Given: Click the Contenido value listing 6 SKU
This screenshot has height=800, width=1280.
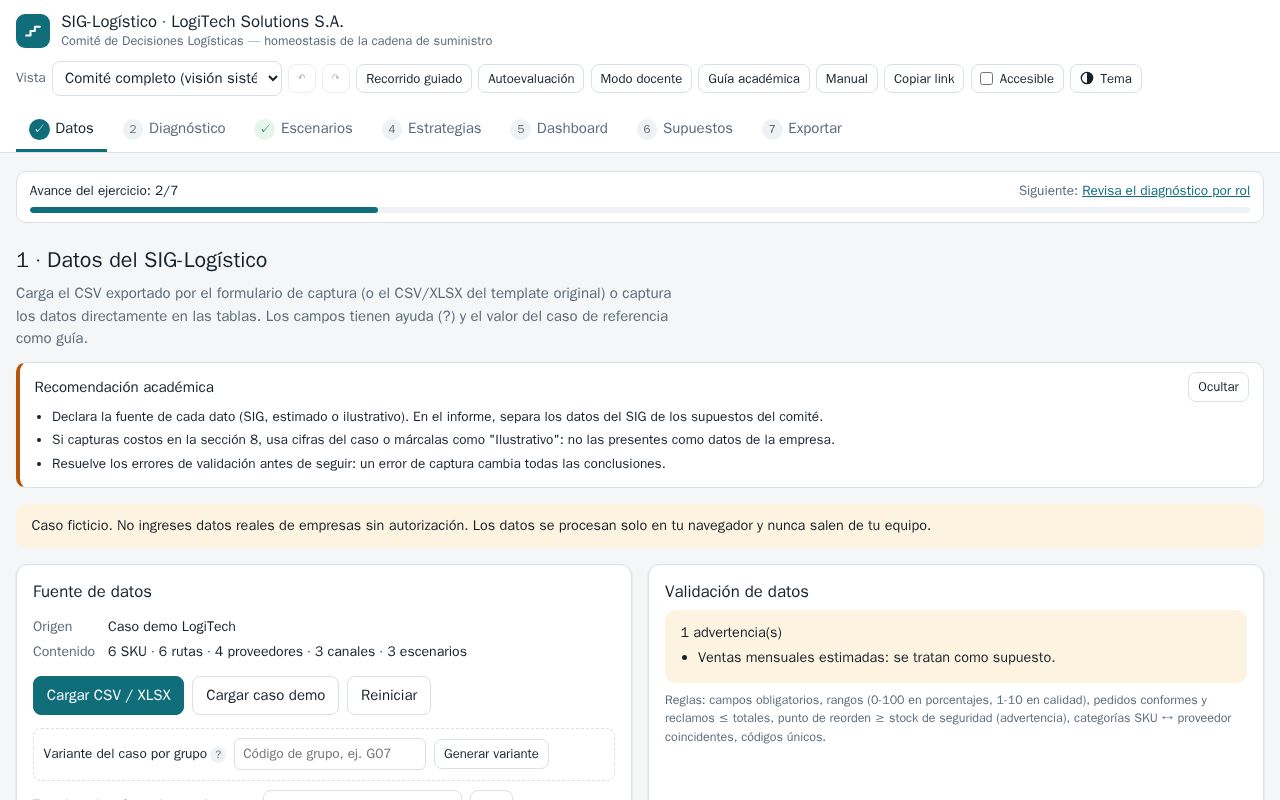Looking at the screenshot, I should (287, 652).
